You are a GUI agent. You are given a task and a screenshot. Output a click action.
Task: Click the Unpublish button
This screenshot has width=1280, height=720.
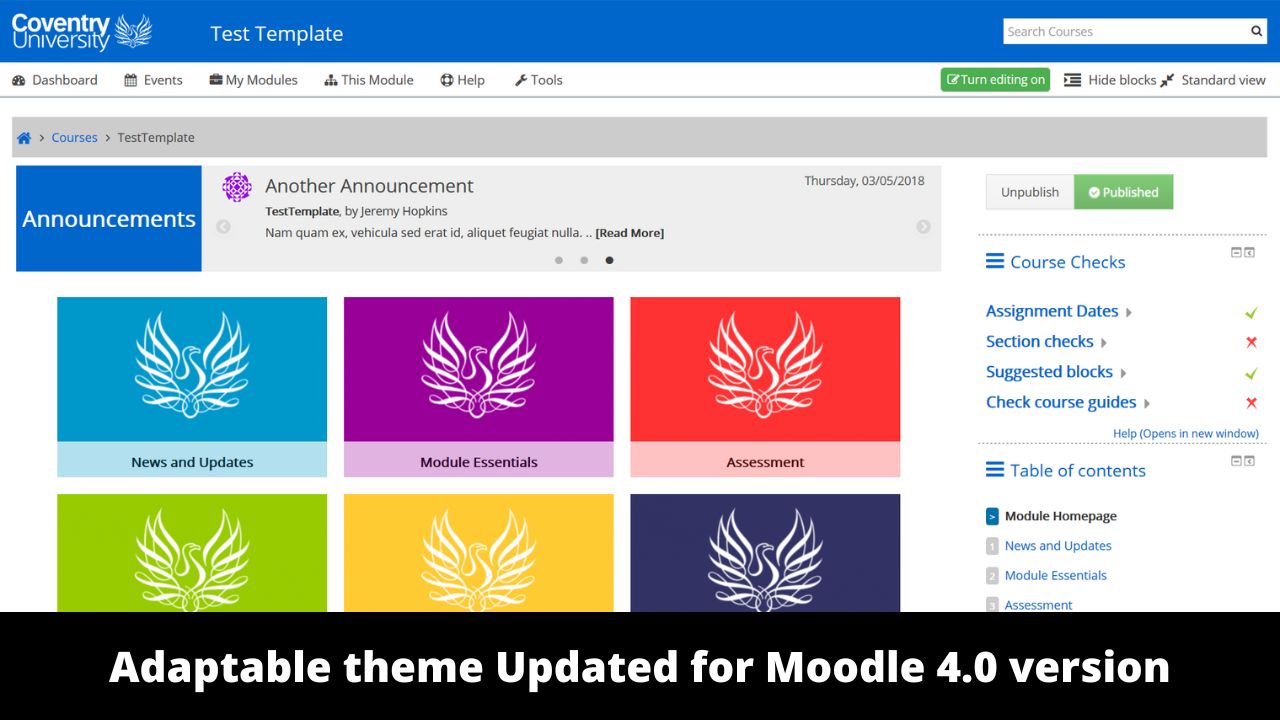(x=1030, y=192)
